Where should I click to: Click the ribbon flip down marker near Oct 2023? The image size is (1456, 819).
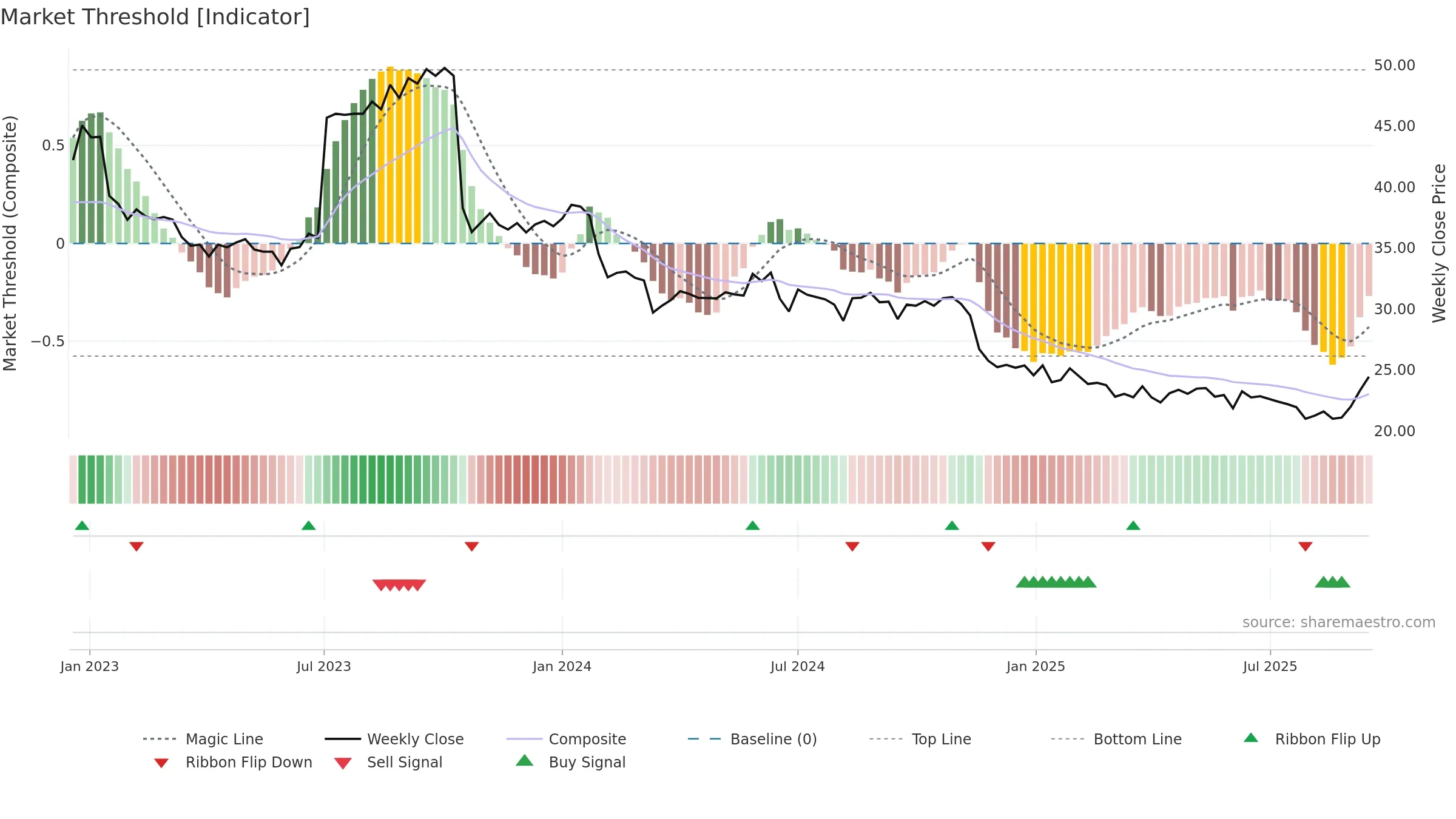tap(472, 547)
